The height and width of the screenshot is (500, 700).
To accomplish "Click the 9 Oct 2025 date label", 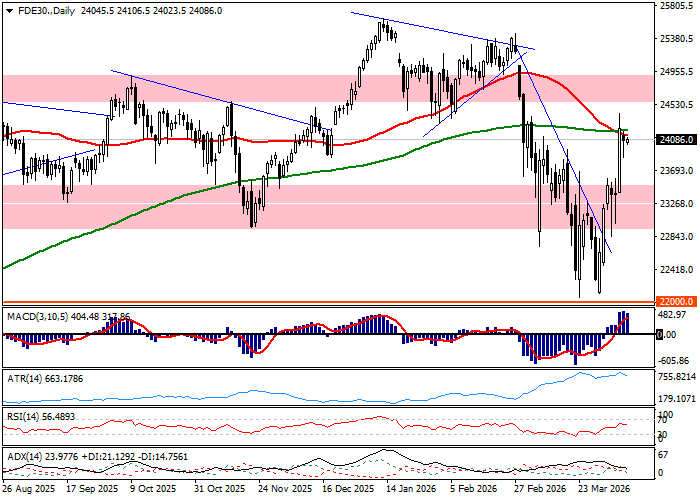I will point(154,491).
